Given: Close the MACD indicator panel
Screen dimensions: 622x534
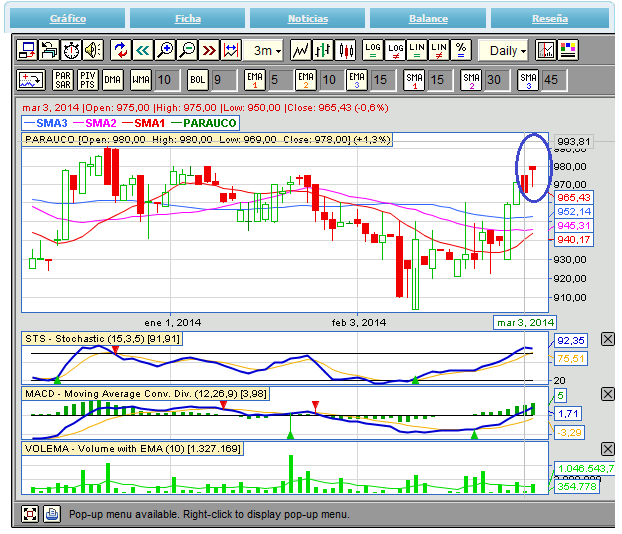Looking at the screenshot, I should point(607,395).
